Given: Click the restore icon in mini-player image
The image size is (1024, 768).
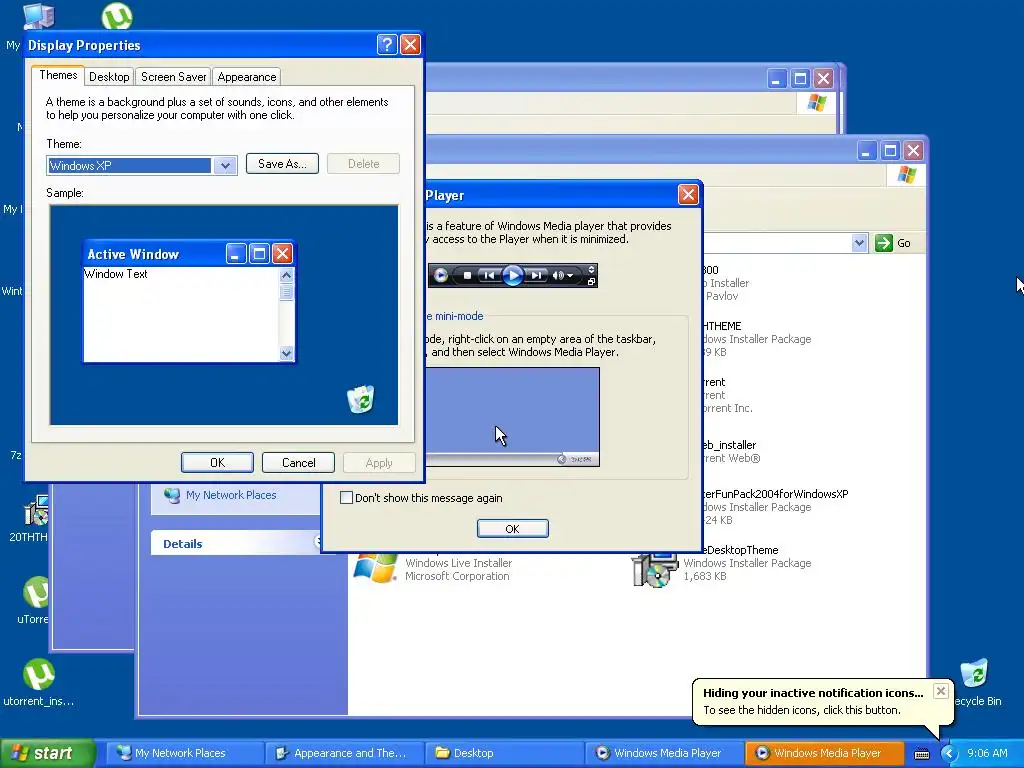Looking at the screenshot, I should click(x=591, y=282).
